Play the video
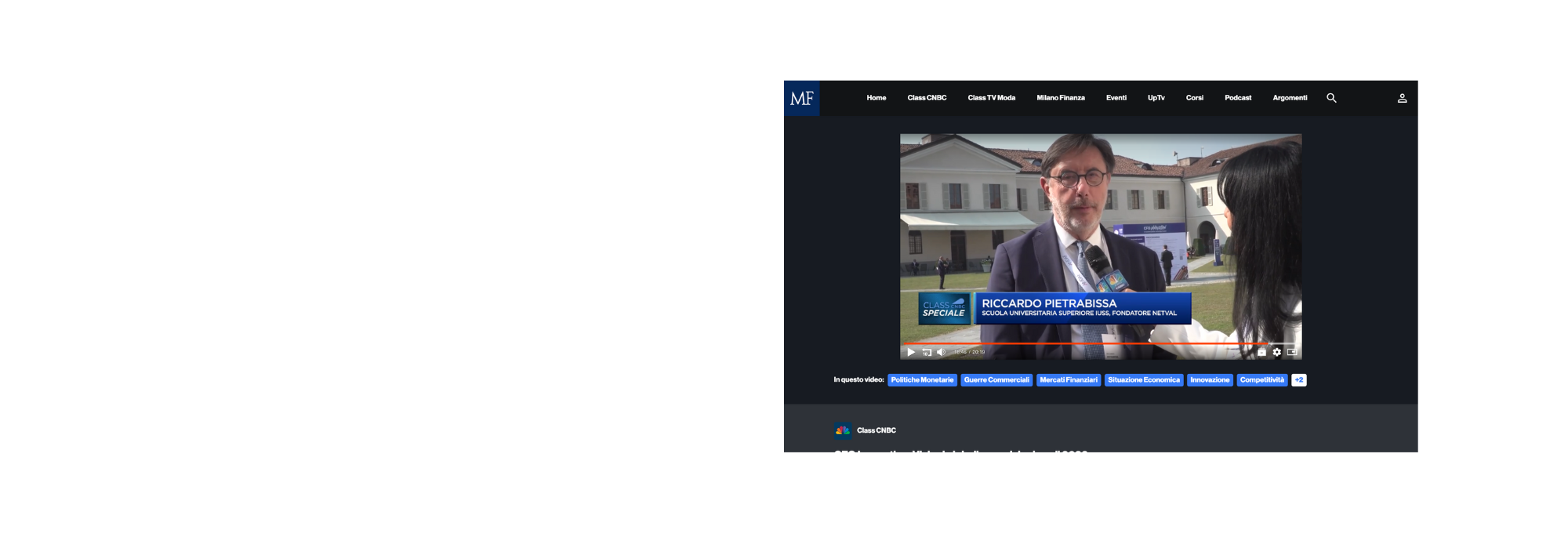The image size is (1568, 533). coord(911,352)
